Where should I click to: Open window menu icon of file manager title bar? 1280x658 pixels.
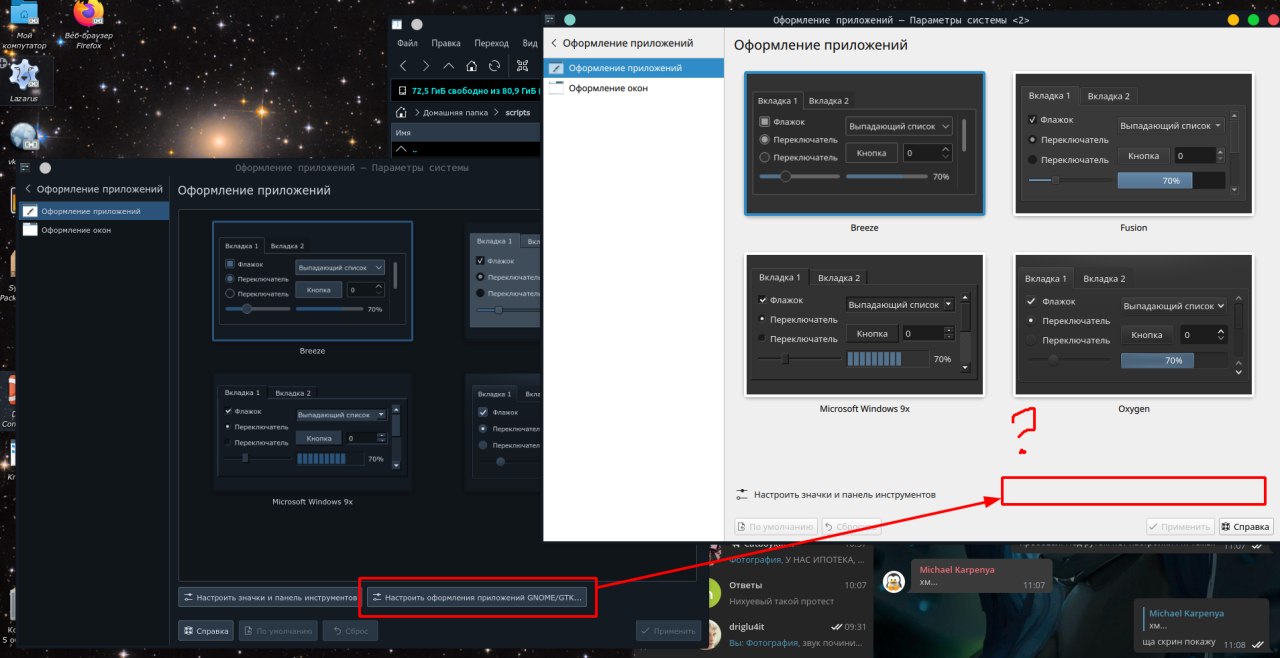click(397, 24)
